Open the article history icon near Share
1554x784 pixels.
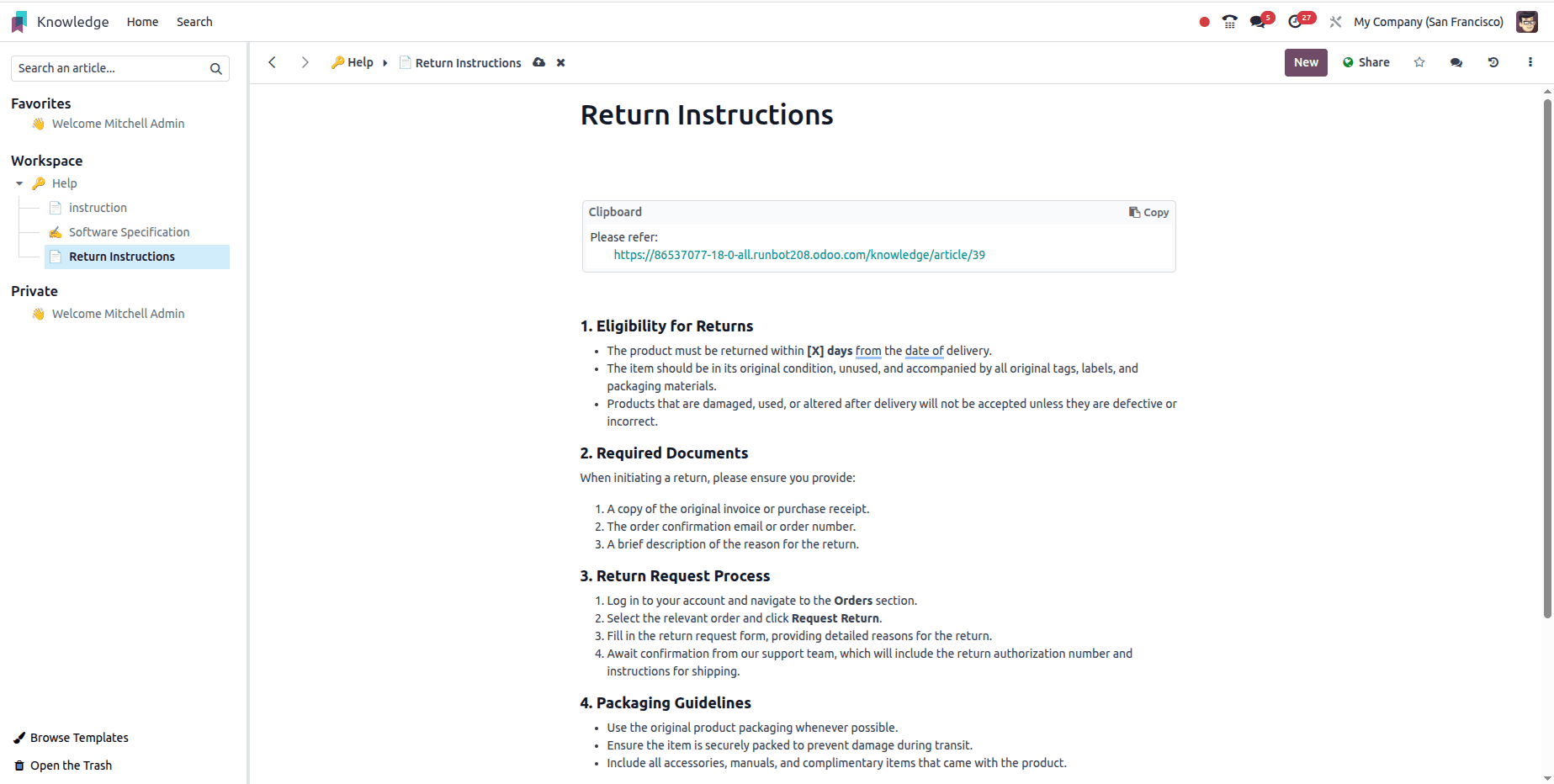point(1493,62)
